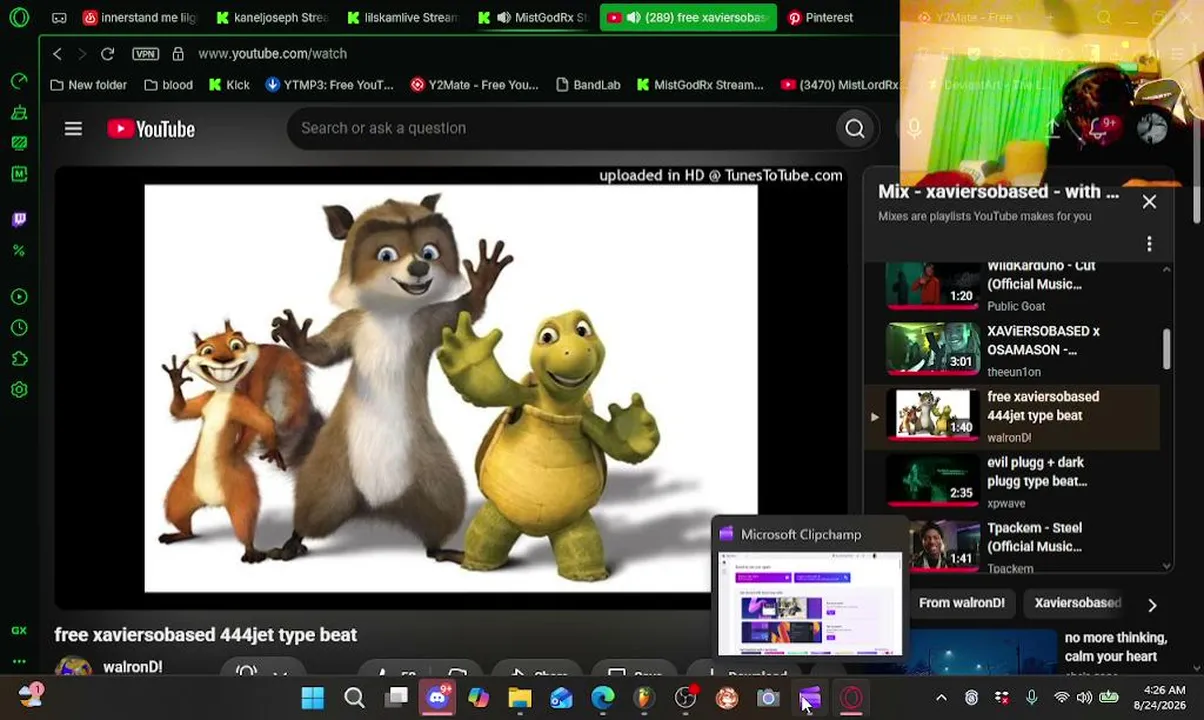Mute audio on MistGodRx tab speaker
This screenshot has height=720, width=1204.
[x=504, y=17]
